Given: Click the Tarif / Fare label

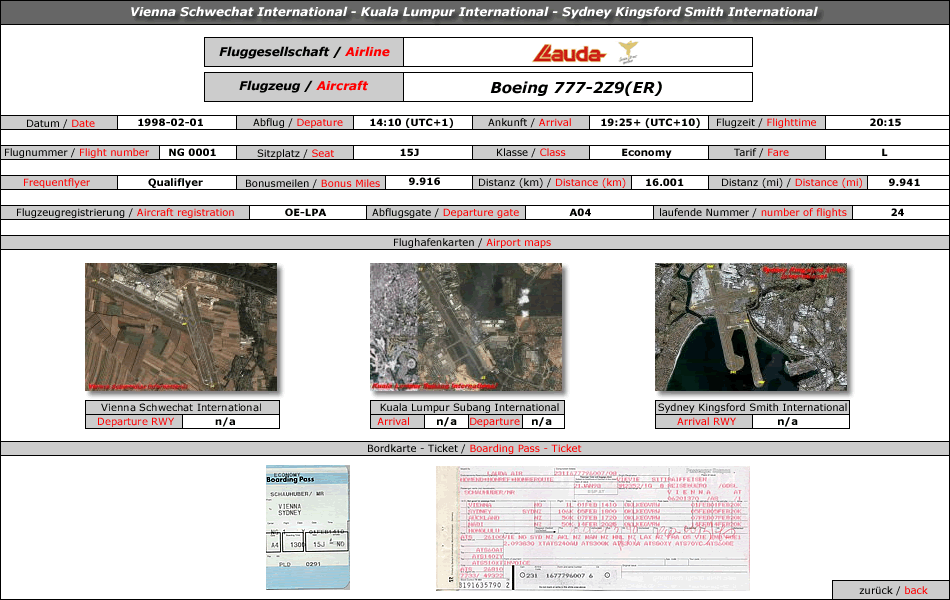Looking at the screenshot, I should tap(767, 153).
